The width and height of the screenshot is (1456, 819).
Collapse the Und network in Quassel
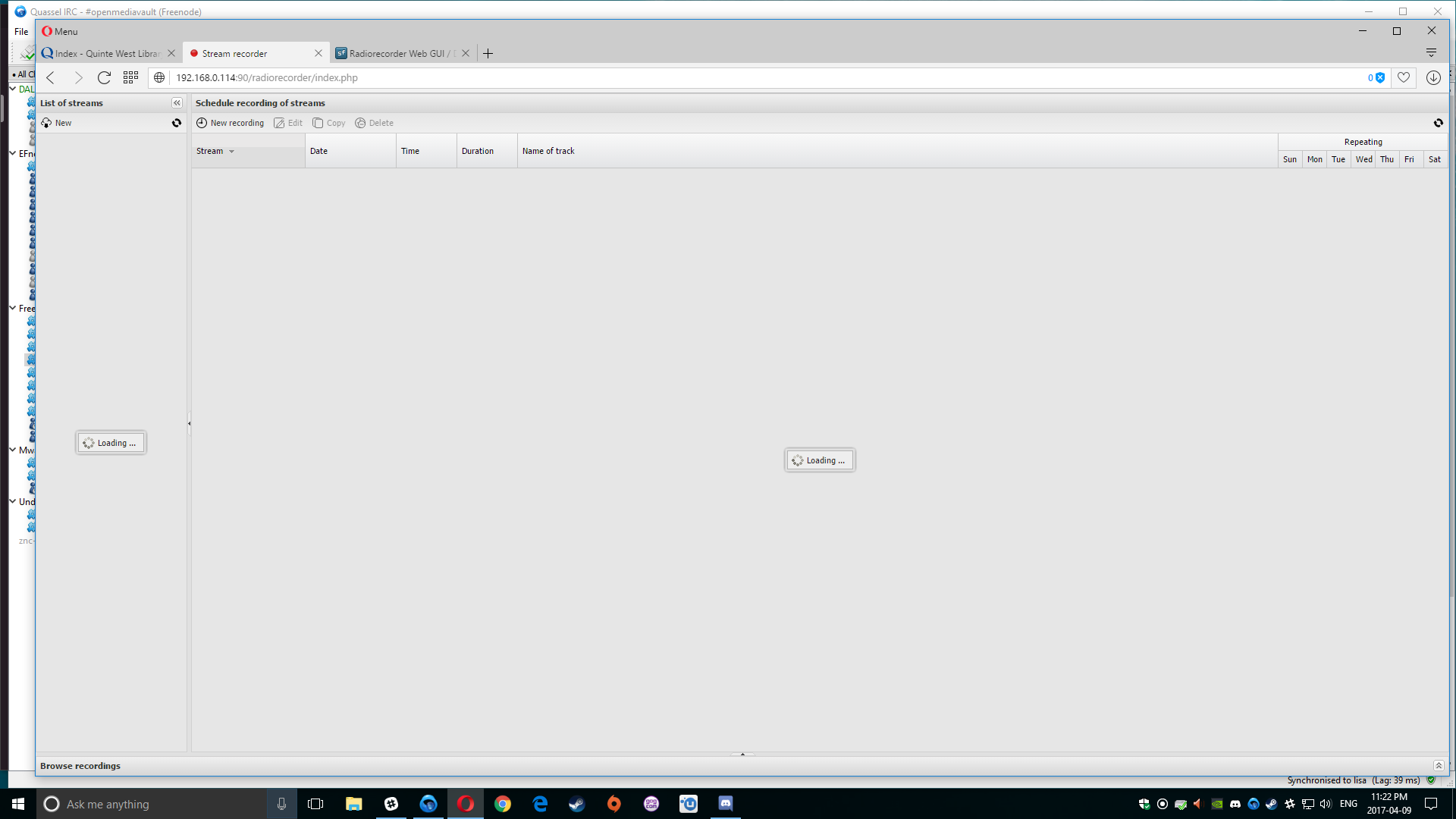tap(13, 501)
